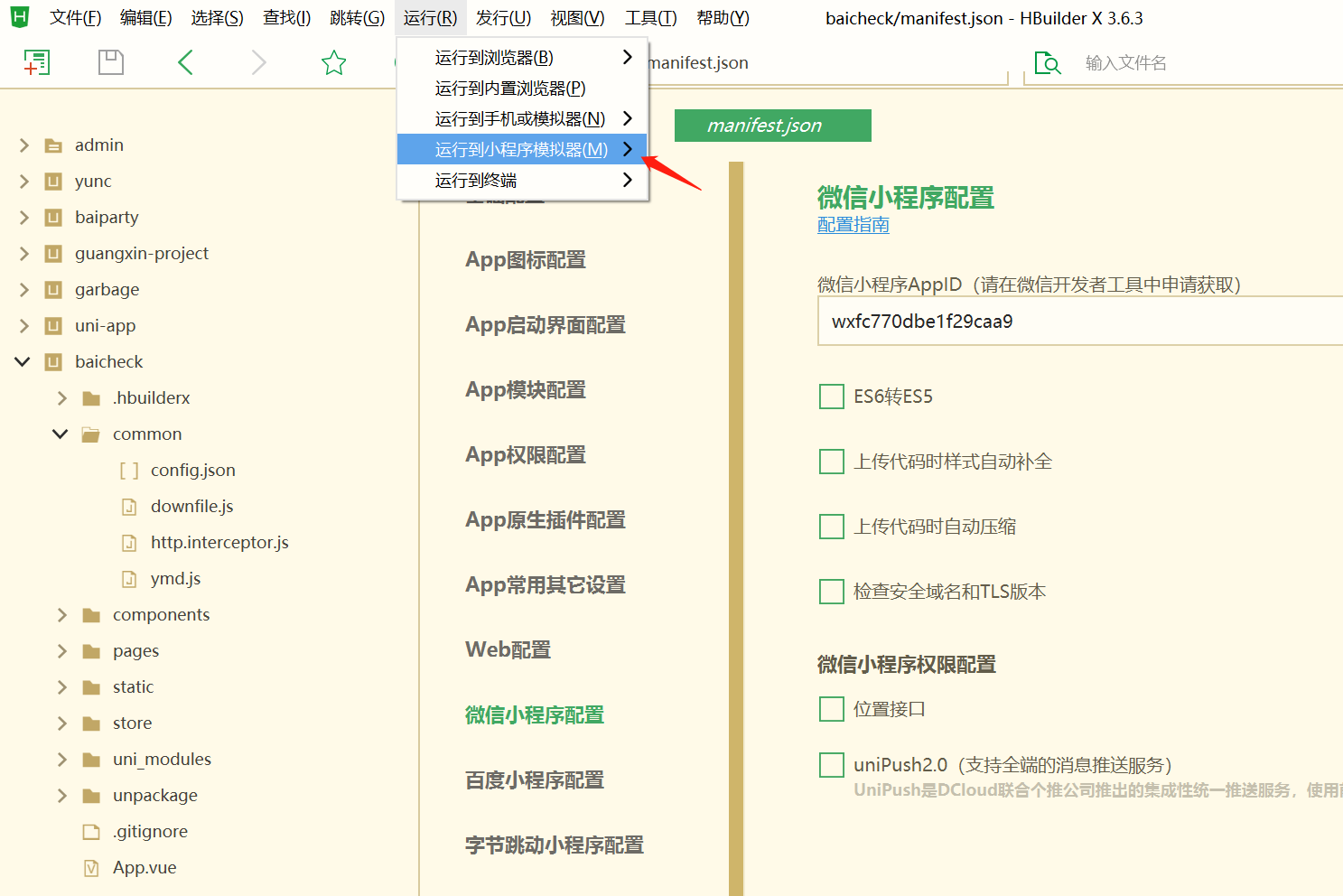Expand the unpackage folder

point(62,796)
